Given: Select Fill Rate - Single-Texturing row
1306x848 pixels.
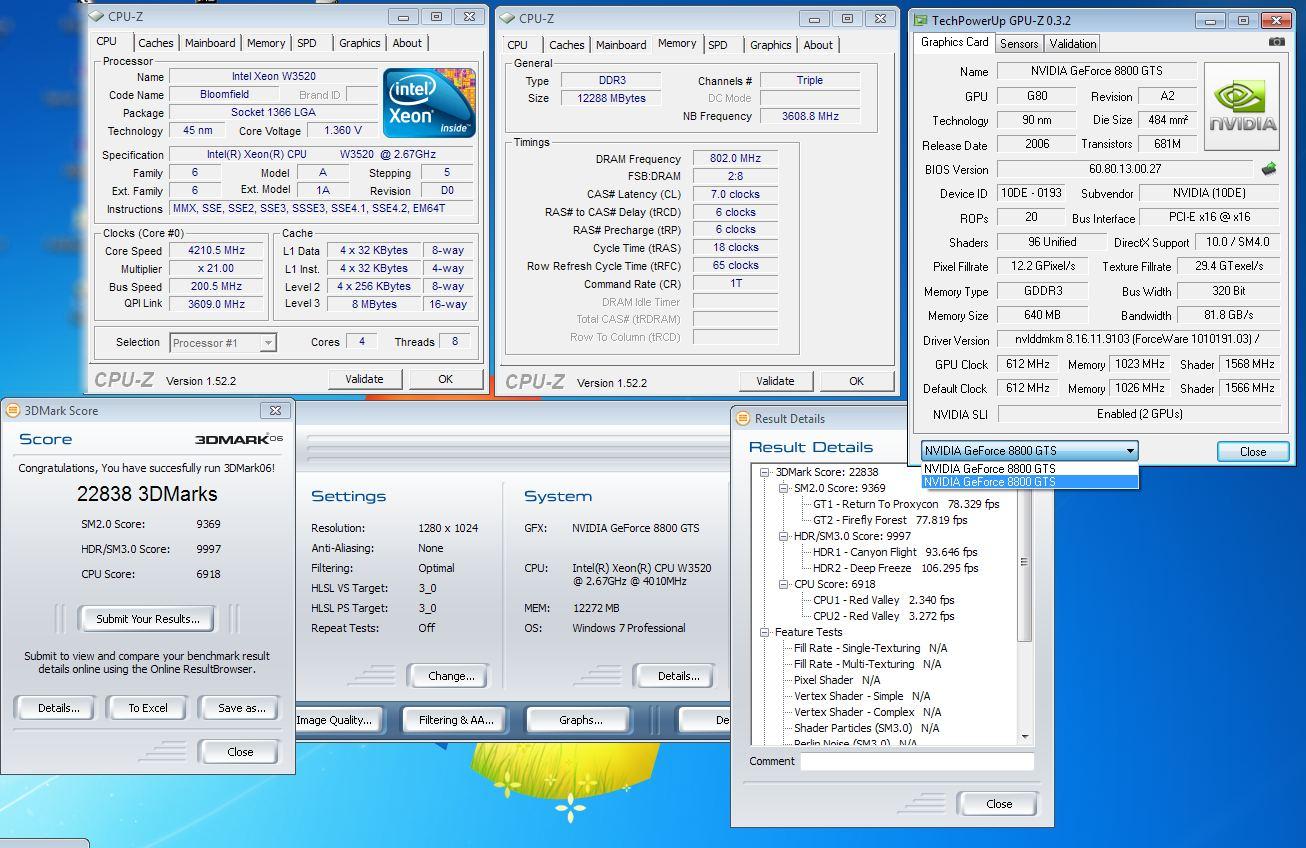Looking at the screenshot, I should pyautogui.click(x=870, y=648).
